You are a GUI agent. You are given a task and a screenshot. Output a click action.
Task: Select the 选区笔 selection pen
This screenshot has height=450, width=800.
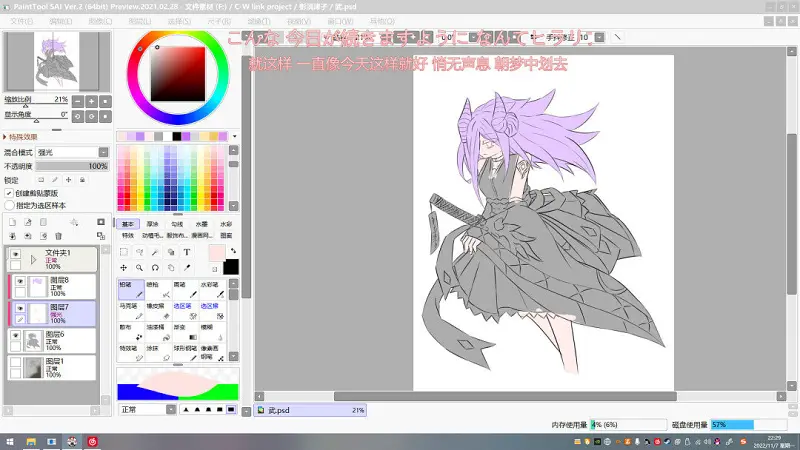[x=185, y=311]
